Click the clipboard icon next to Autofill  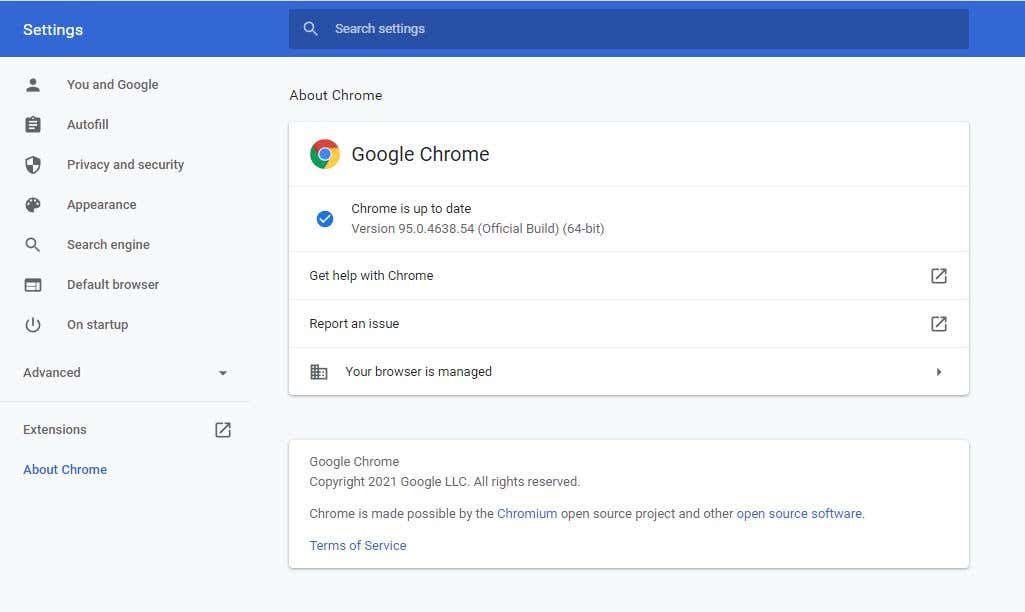point(33,124)
